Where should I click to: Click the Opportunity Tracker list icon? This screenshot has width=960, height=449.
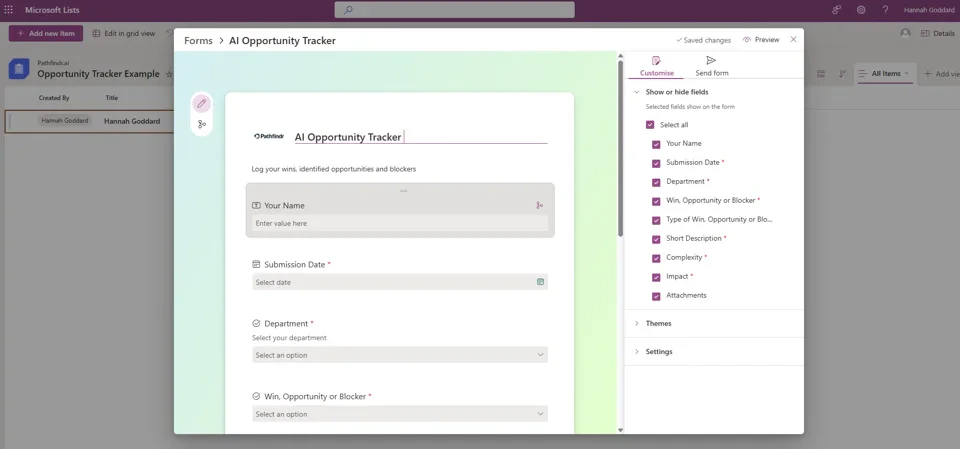coord(18,69)
